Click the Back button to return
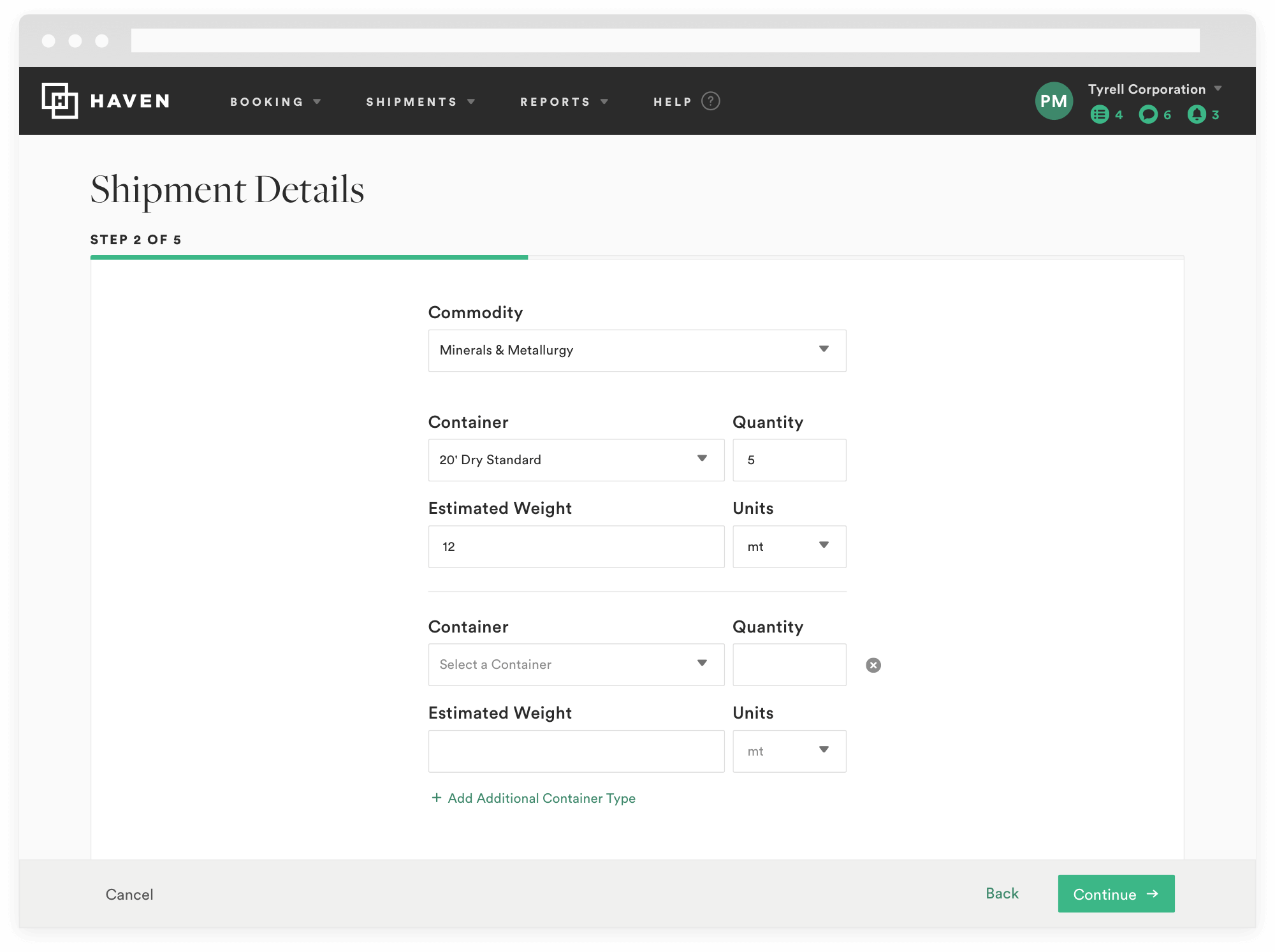This screenshot has height=952, width=1275. (1000, 894)
